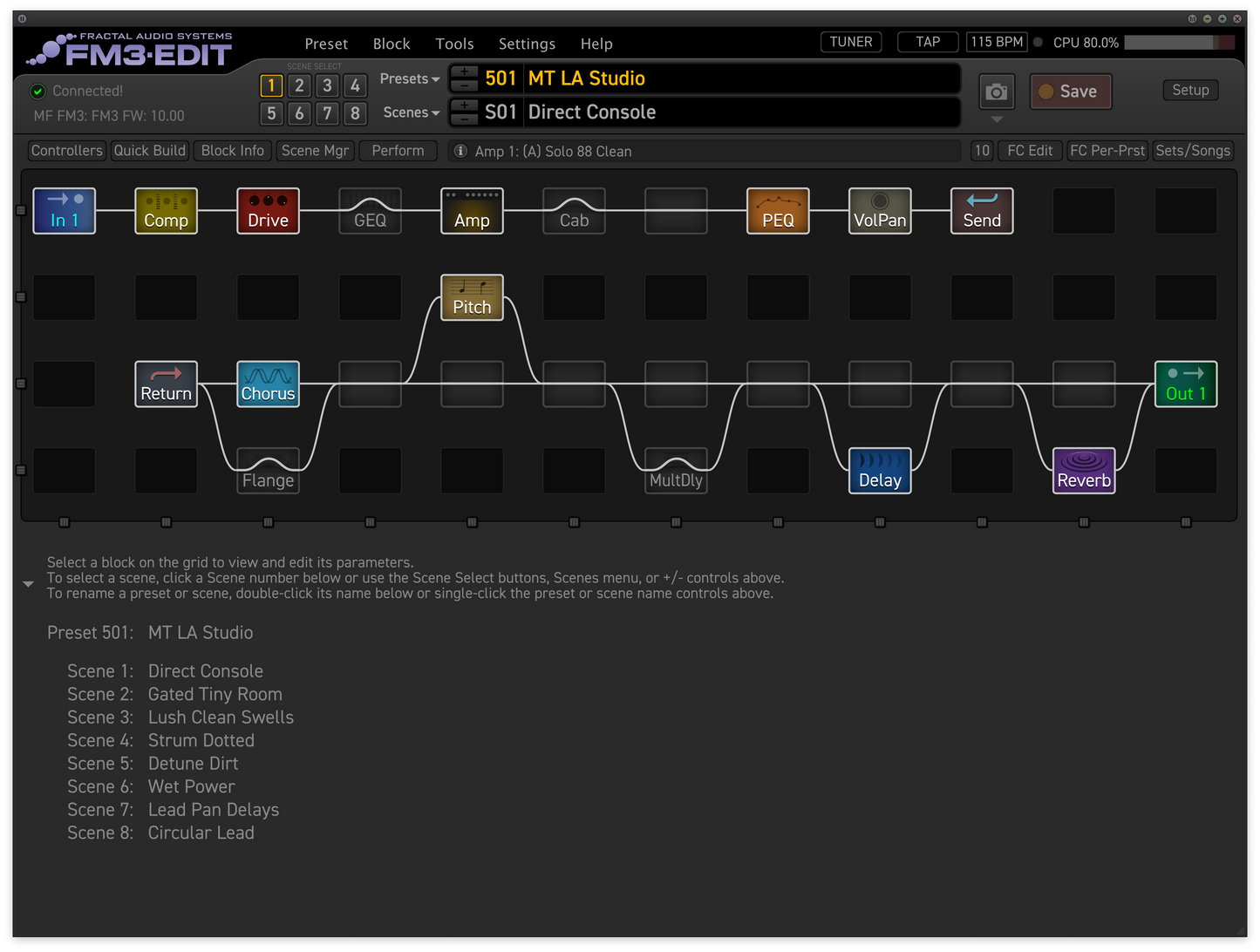Select the PEQ block
This screenshot has width=1260, height=952.
(778, 211)
